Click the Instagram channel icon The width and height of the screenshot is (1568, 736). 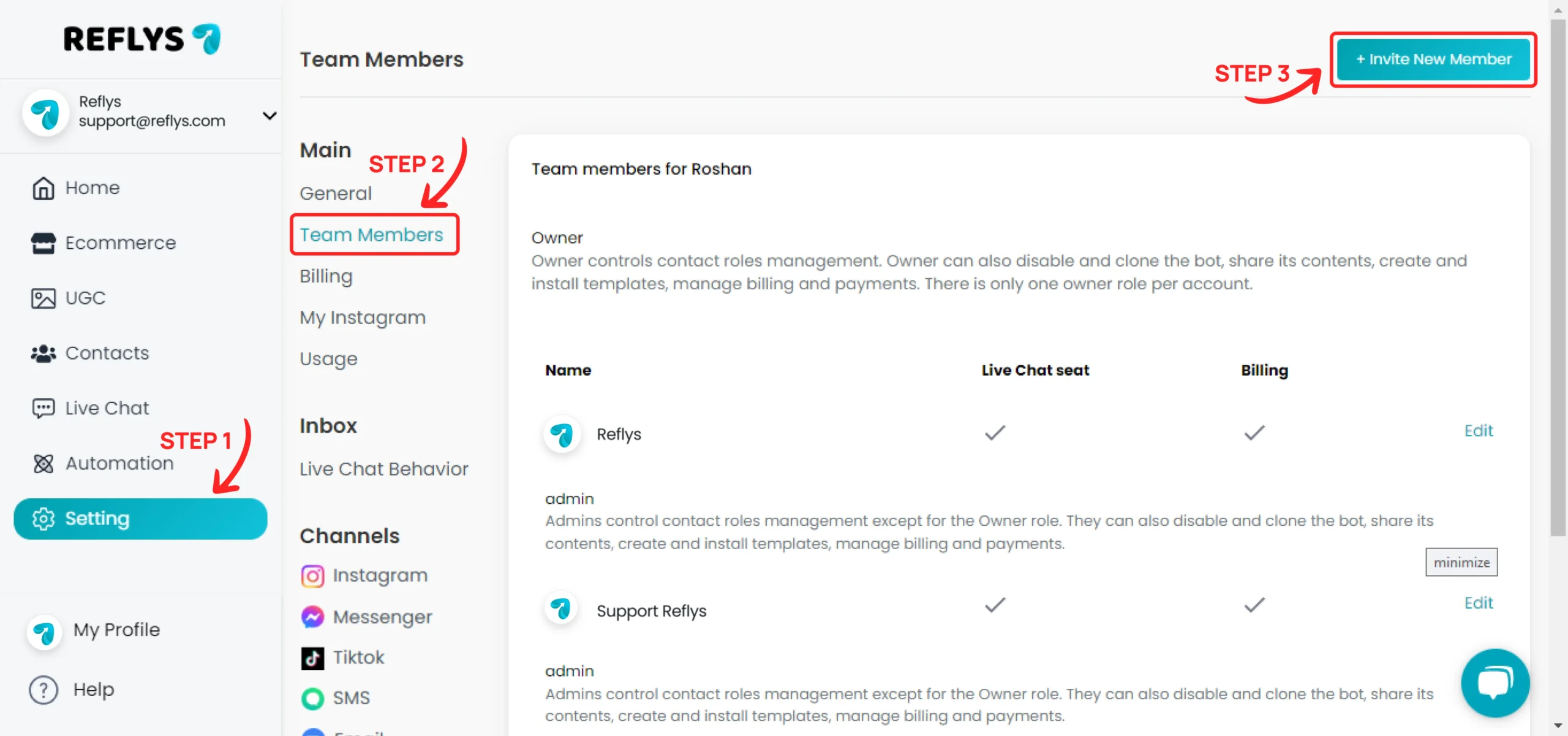[x=312, y=576]
